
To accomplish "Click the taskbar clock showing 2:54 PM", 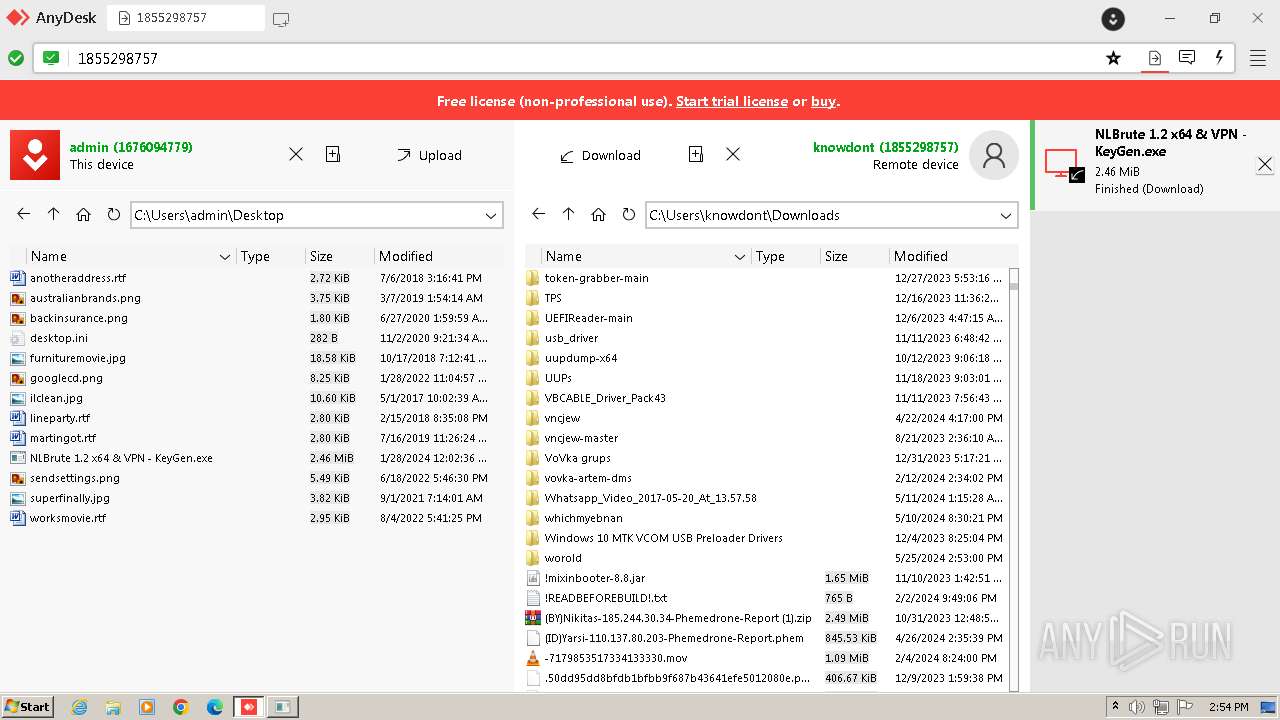I will (x=1229, y=707).
